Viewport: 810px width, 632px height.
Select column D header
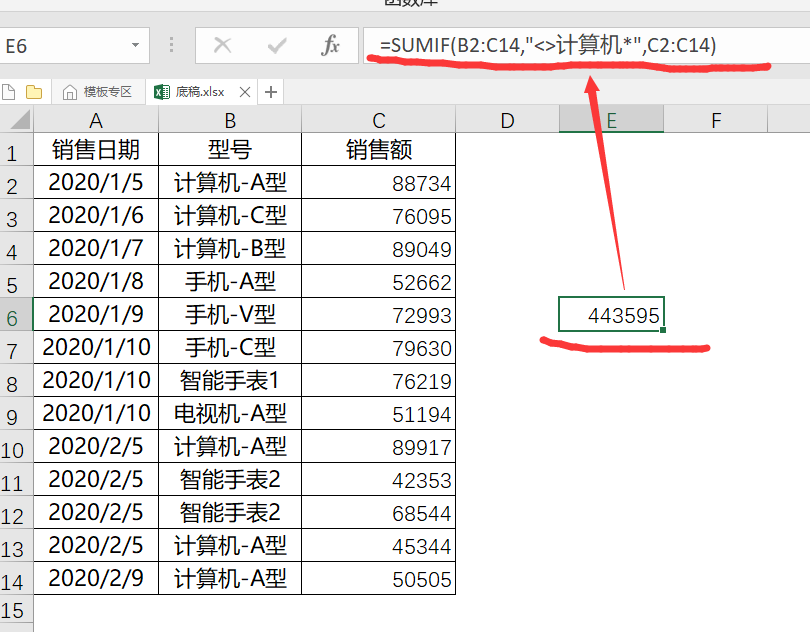click(507, 120)
